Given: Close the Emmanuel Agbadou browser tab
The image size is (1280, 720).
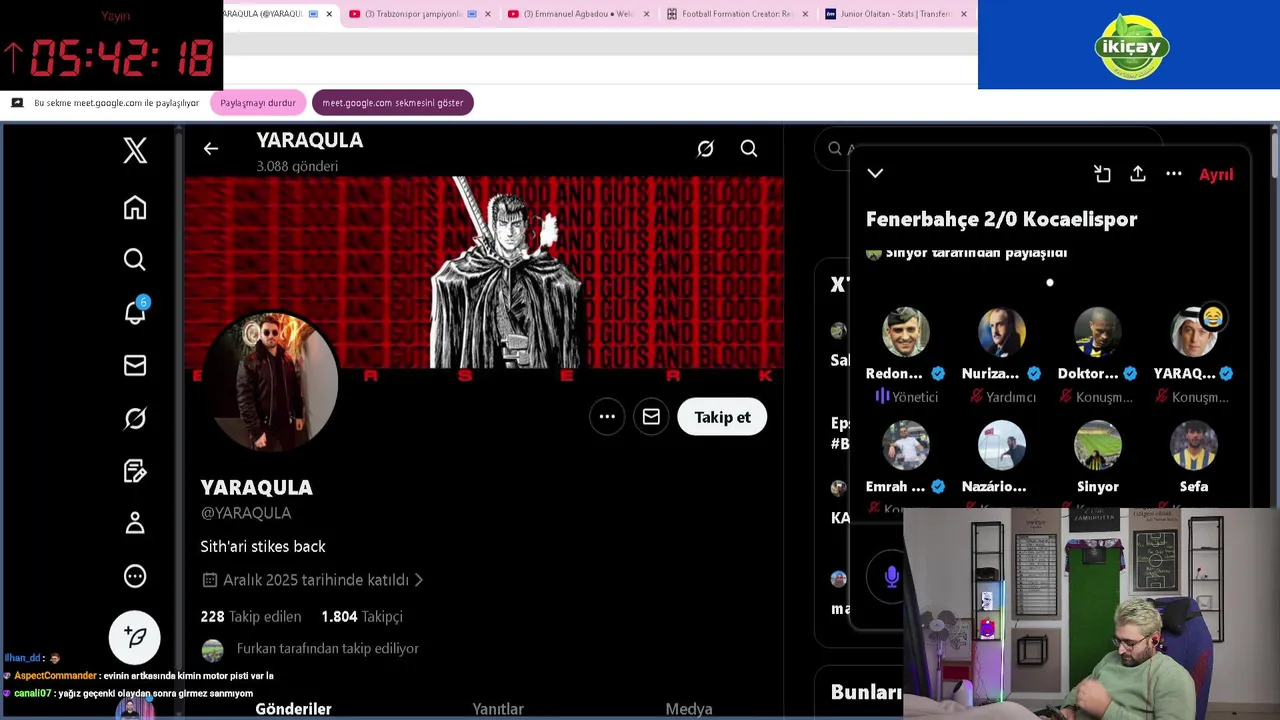Looking at the screenshot, I should click(x=646, y=14).
